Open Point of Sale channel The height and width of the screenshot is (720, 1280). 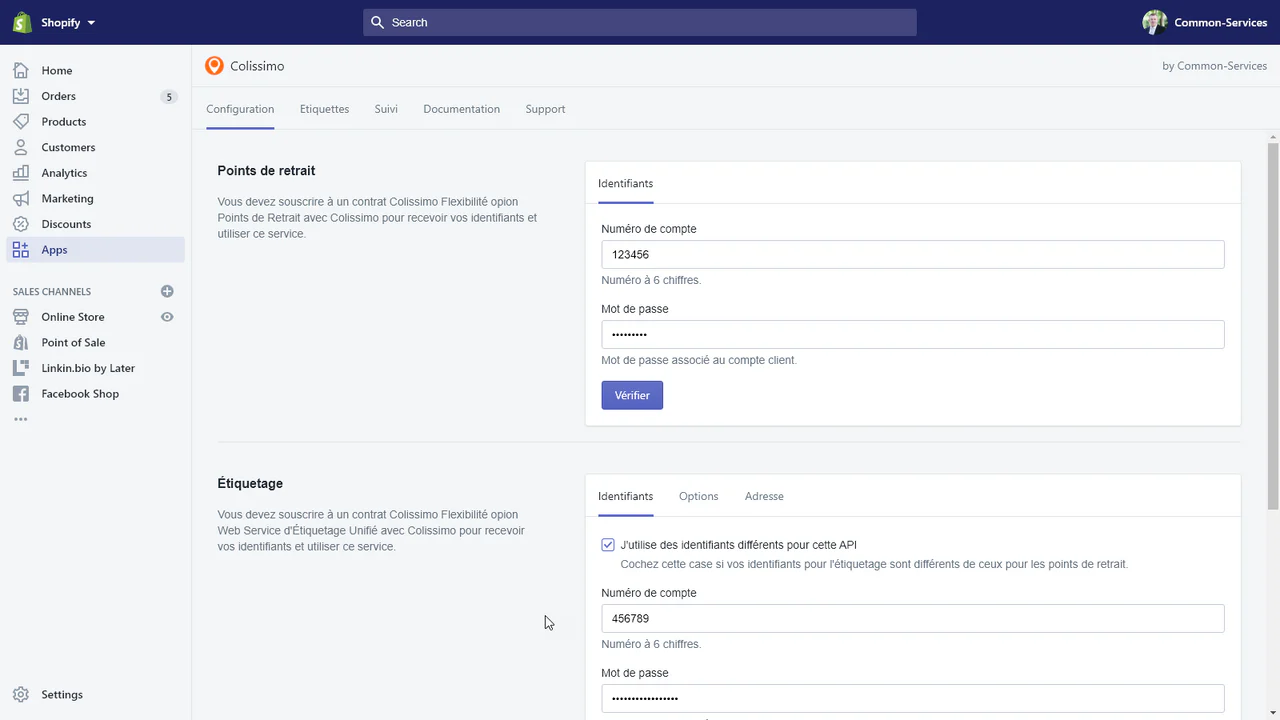pos(73,342)
